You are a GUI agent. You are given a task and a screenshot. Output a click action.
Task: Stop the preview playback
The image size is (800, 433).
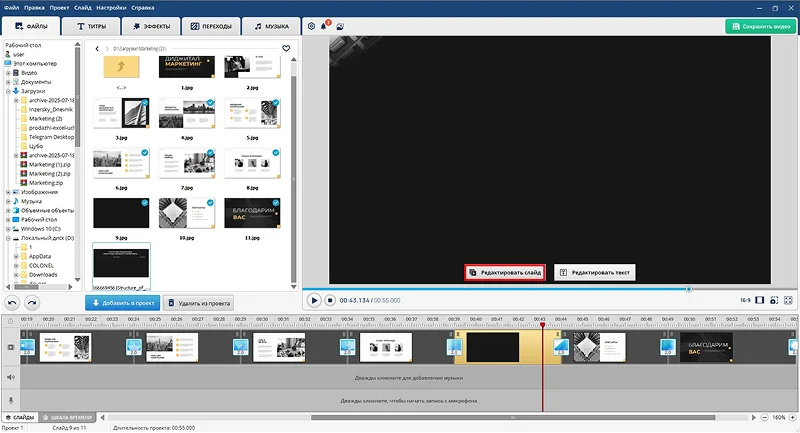pos(330,300)
